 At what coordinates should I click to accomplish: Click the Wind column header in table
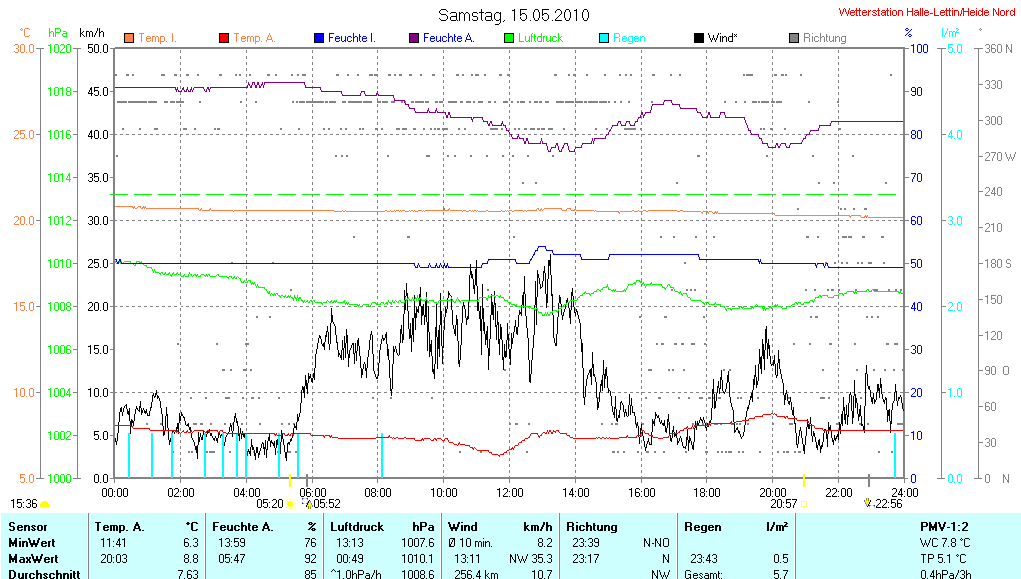463,526
